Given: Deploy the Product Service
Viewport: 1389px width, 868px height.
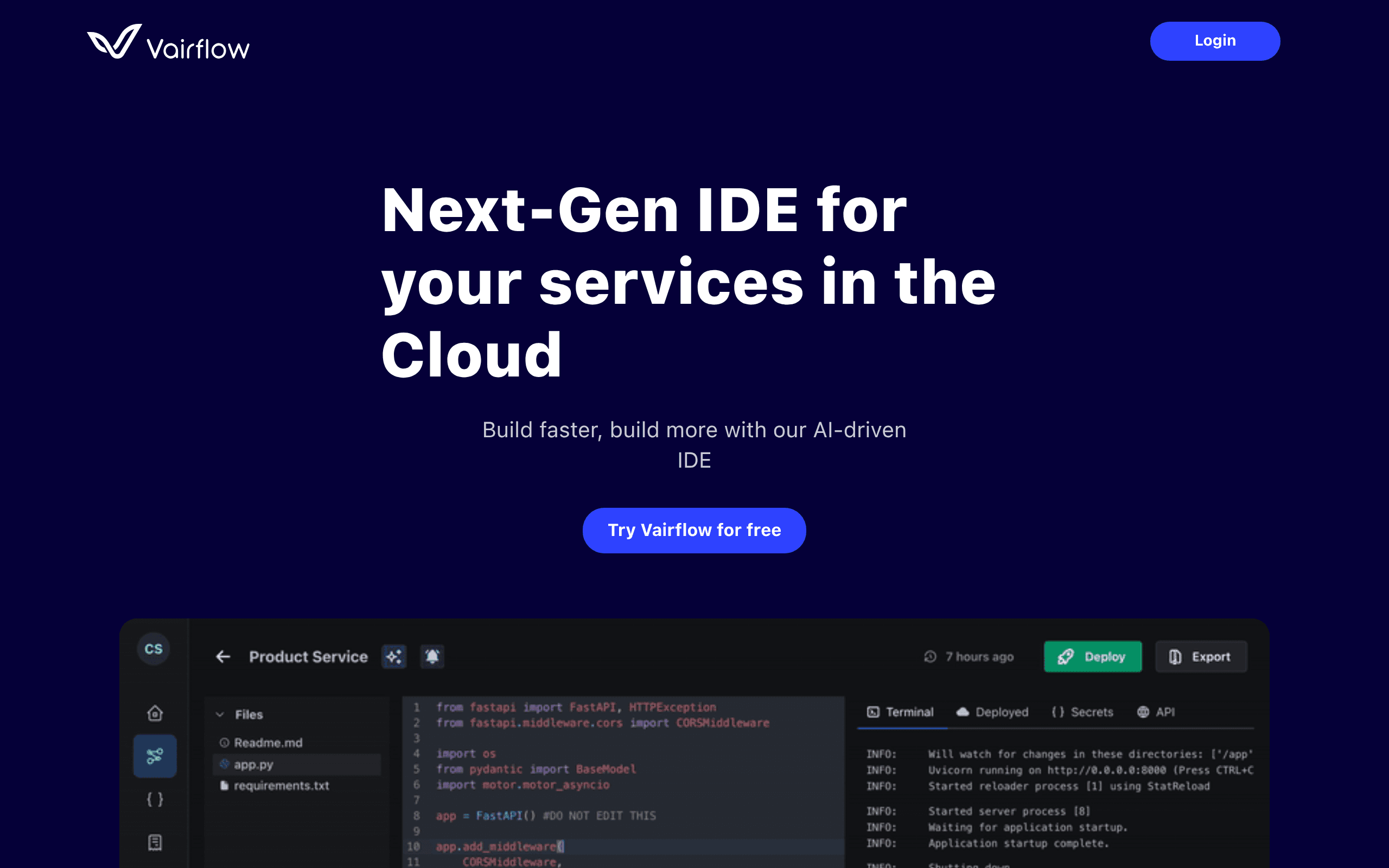Looking at the screenshot, I should point(1092,657).
